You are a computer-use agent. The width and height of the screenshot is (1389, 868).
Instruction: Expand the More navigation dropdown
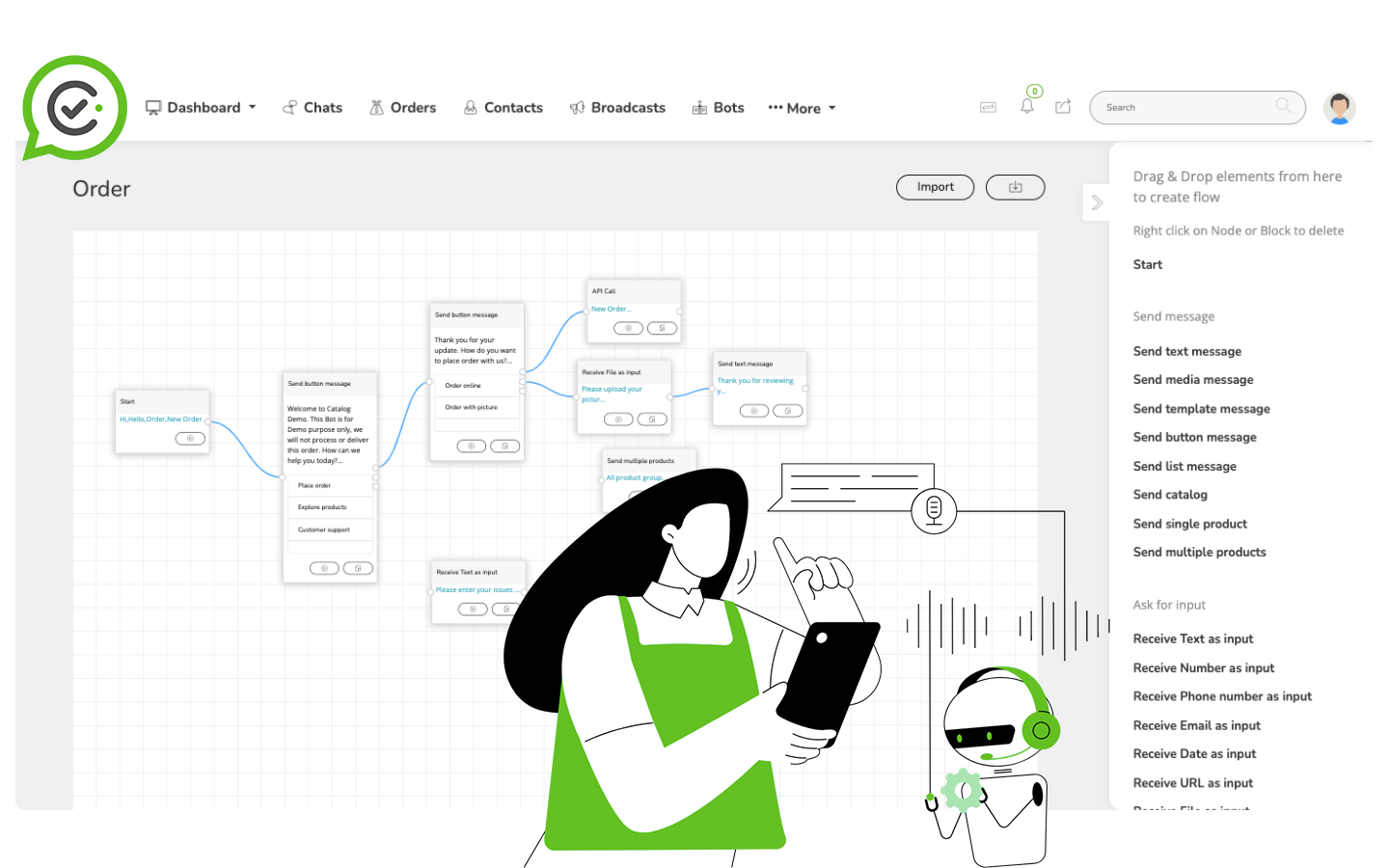802,107
